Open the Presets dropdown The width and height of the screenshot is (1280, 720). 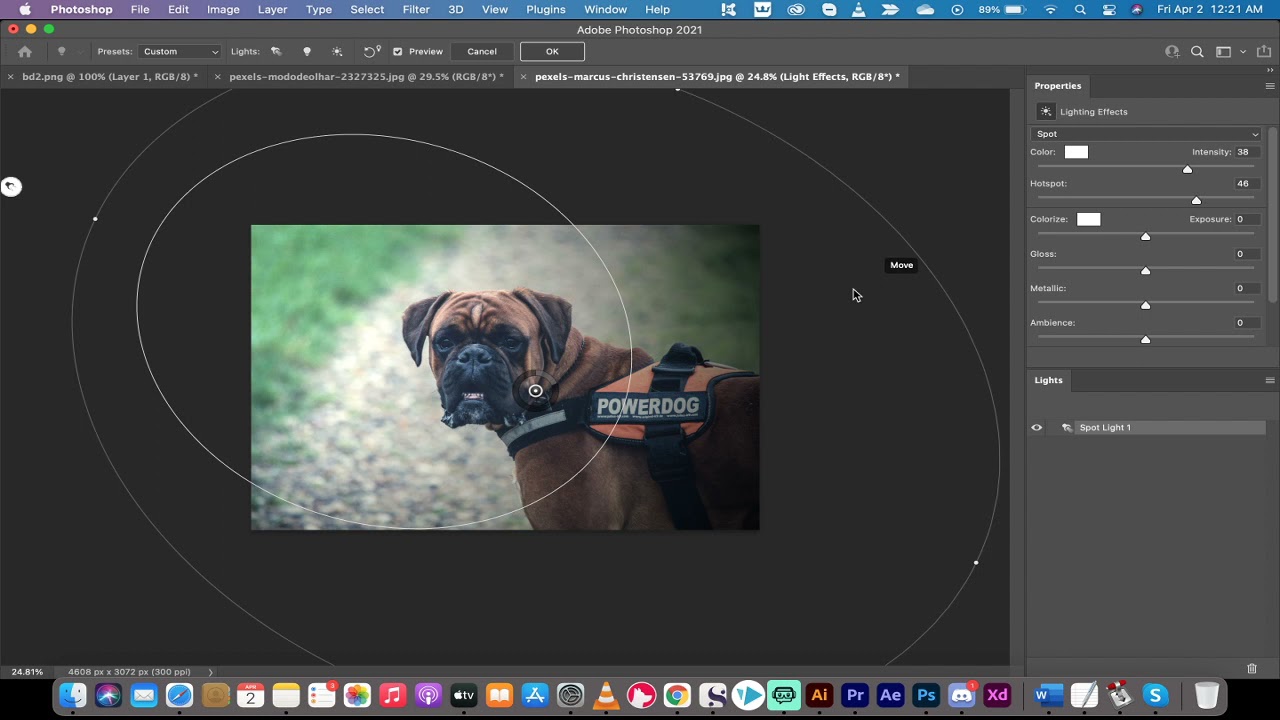point(180,52)
